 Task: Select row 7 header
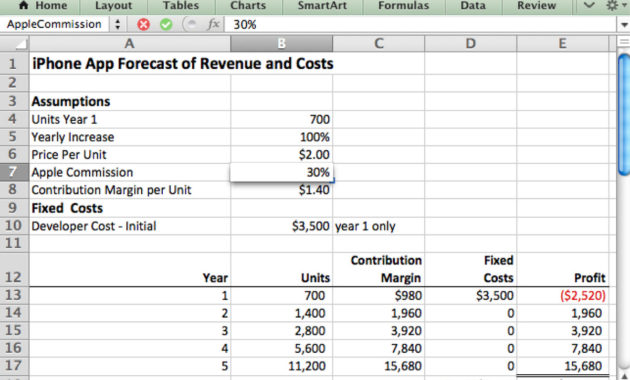coord(14,172)
